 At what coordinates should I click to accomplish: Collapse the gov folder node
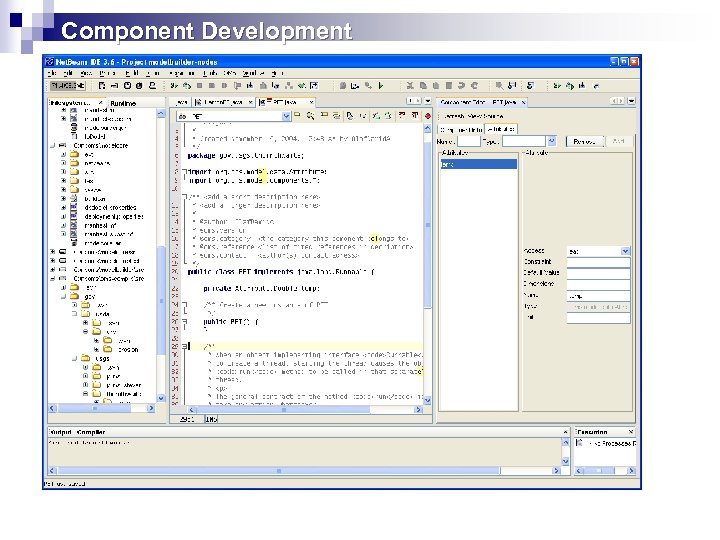coord(64,297)
